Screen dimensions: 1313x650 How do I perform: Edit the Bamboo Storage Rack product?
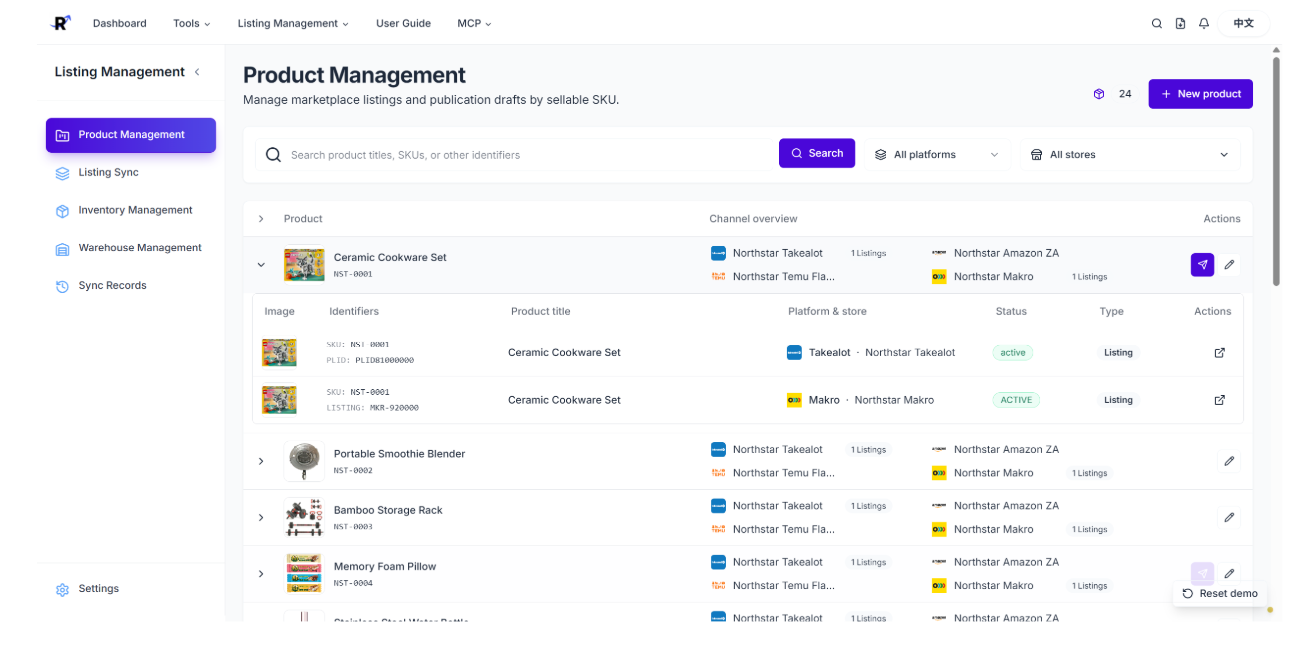(x=1230, y=518)
